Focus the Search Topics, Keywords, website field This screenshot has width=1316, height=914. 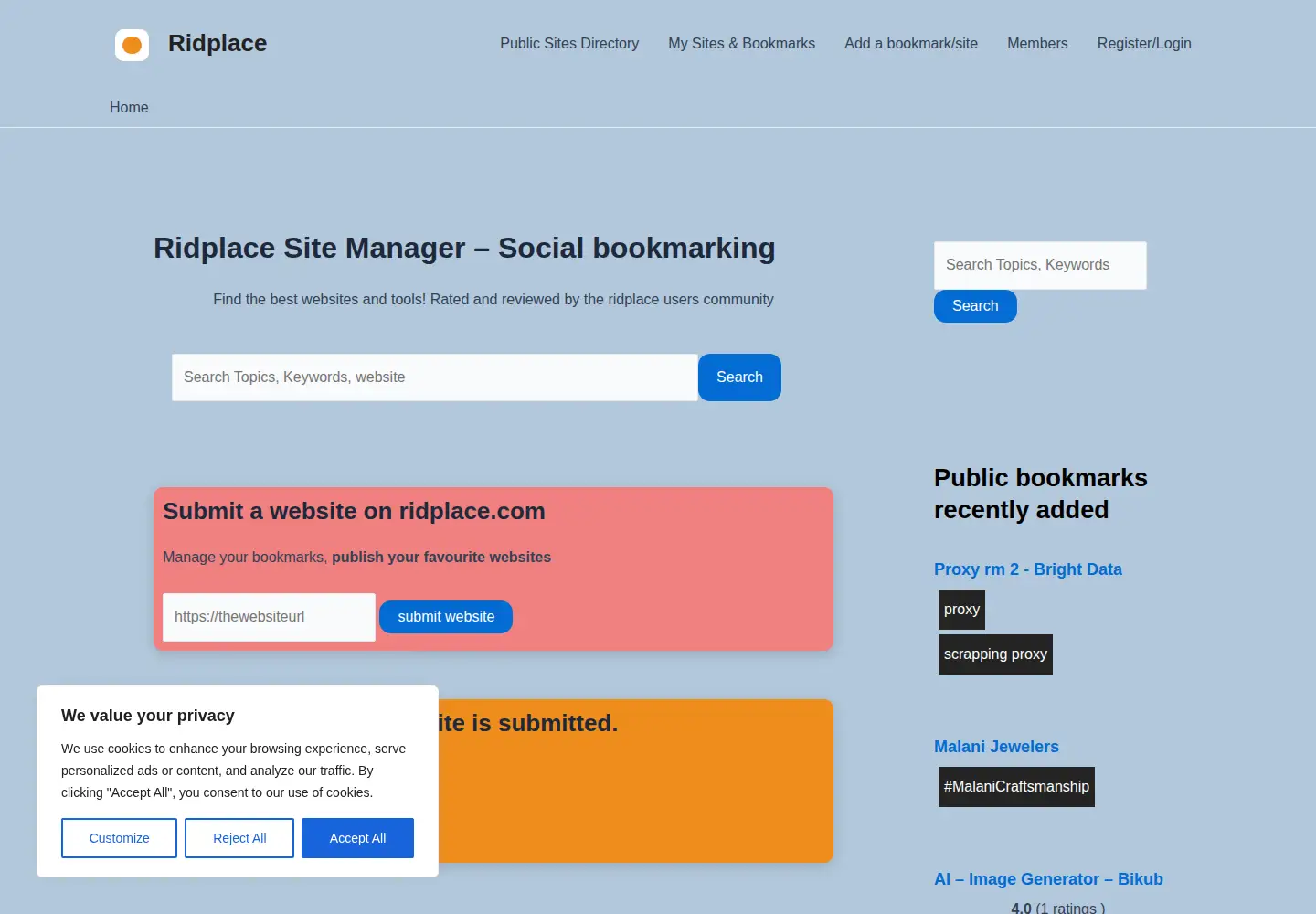click(x=435, y=377)
